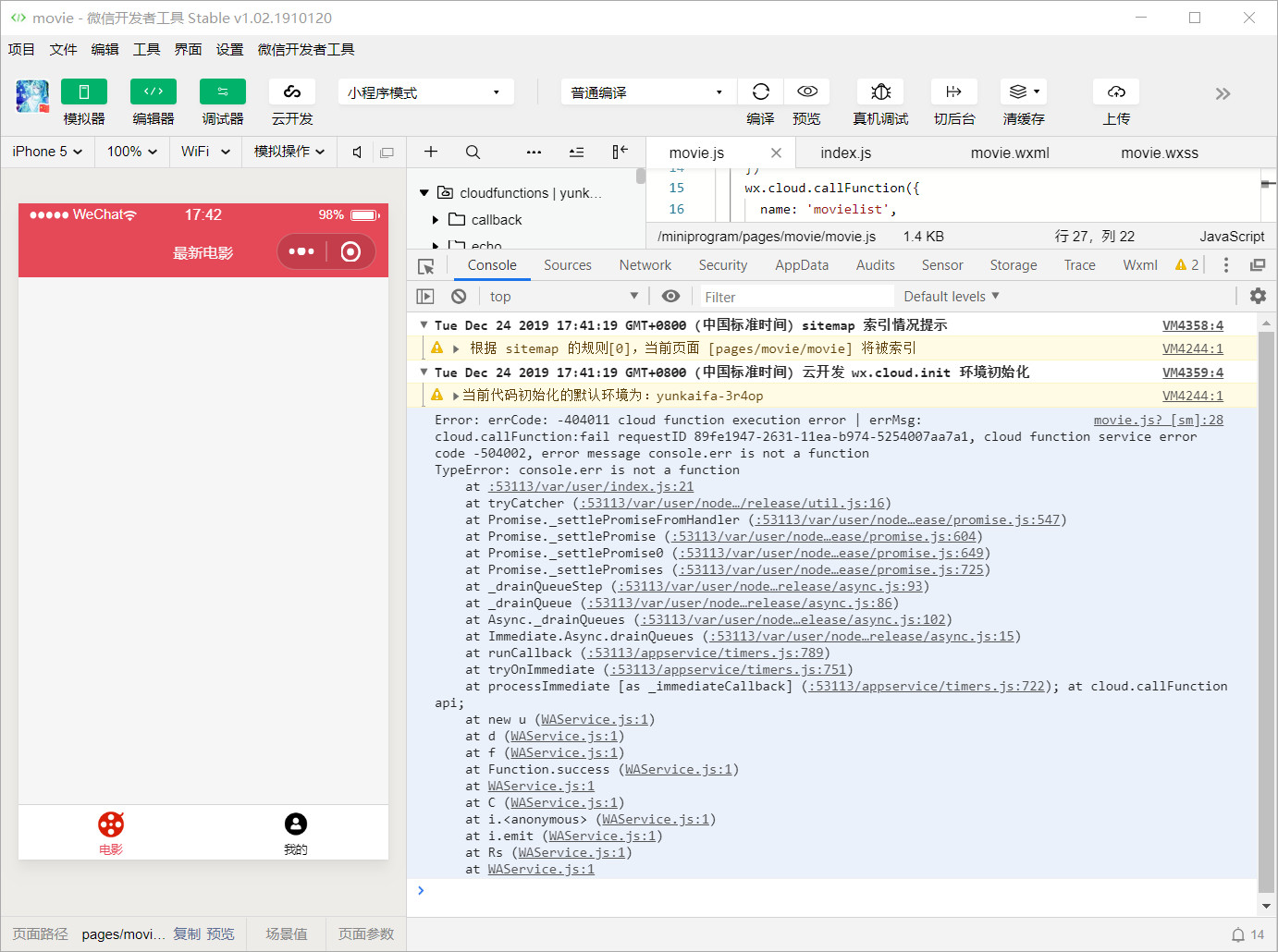Collapse the cloudfunctions folder
Screen dimensions: 1278x952
pos(424,193)
